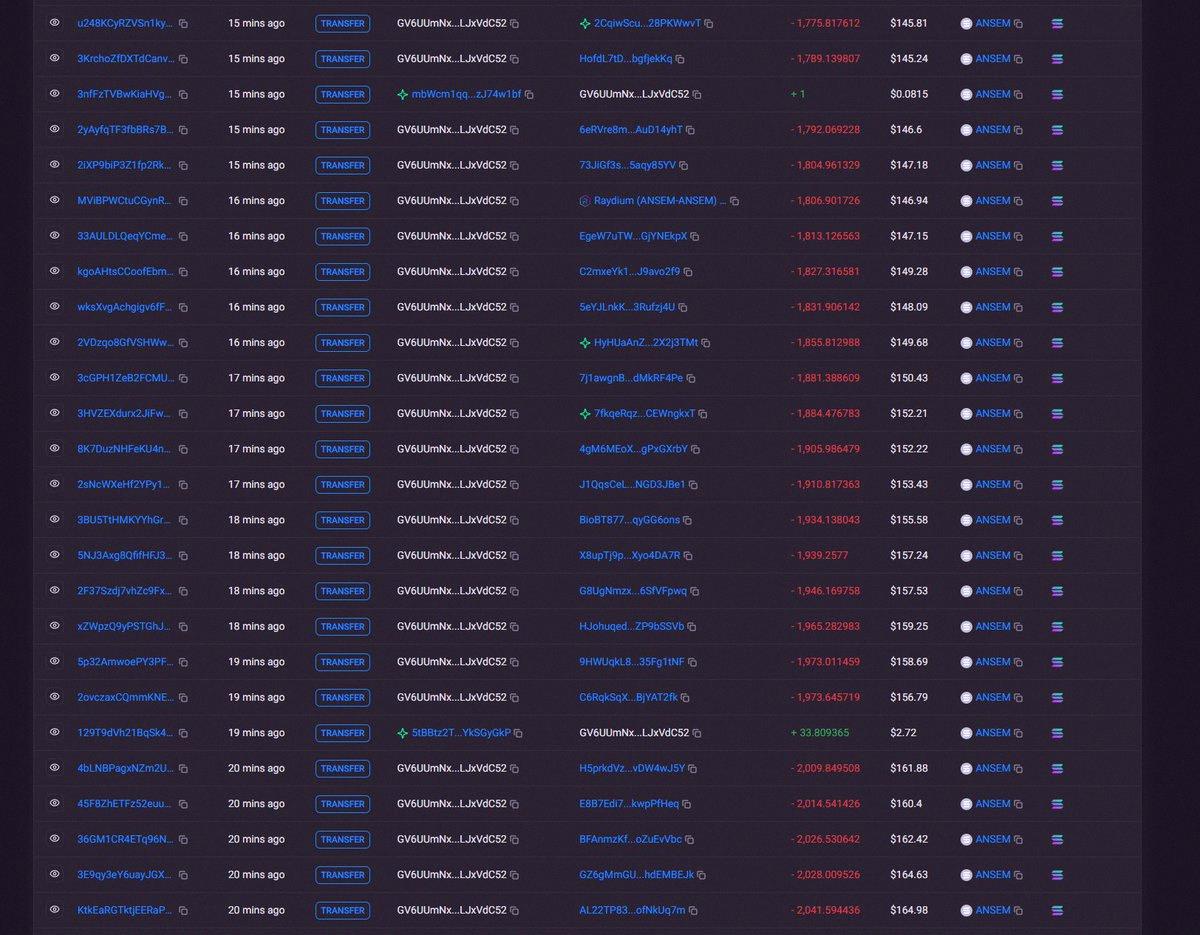Viewport: 1200px width, 935px height.
Task: Open transaction 3cGPH1ZeB2FCMU details
Action: click(x=125, y=378)
